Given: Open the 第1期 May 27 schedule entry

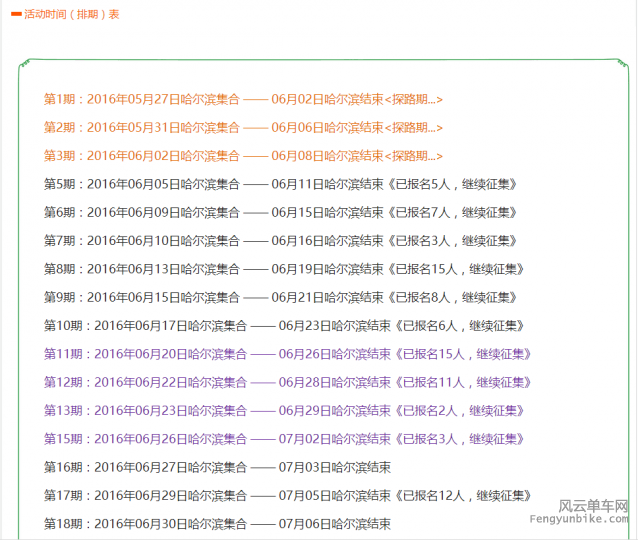Looking at the screenshot, I should point(243,100).
